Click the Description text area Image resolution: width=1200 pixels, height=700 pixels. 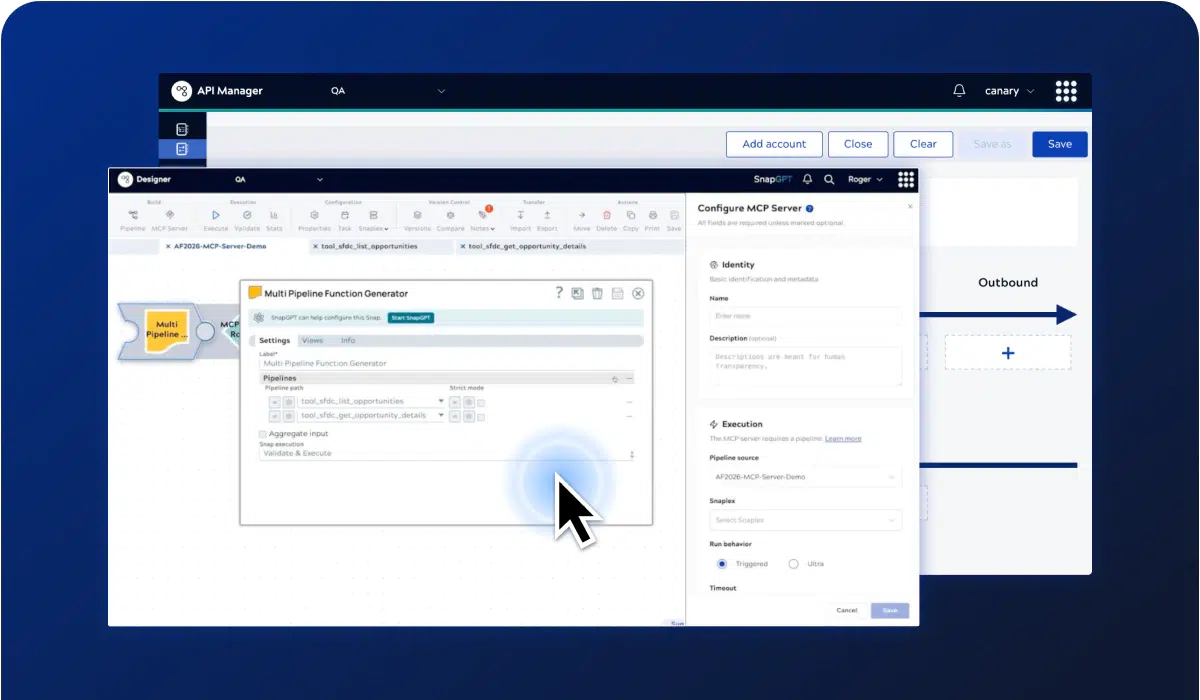click(805, 366)
